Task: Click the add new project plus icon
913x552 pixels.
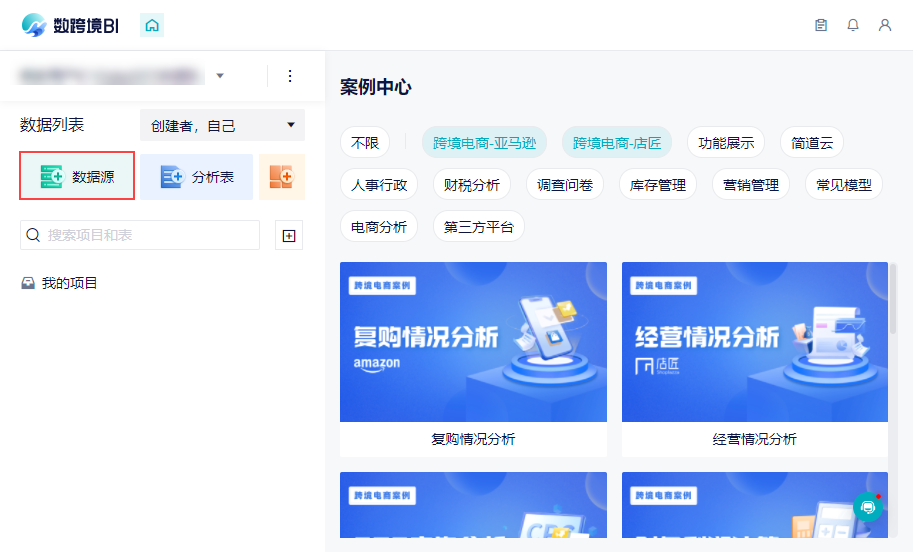Action: (x=289, y=236)
